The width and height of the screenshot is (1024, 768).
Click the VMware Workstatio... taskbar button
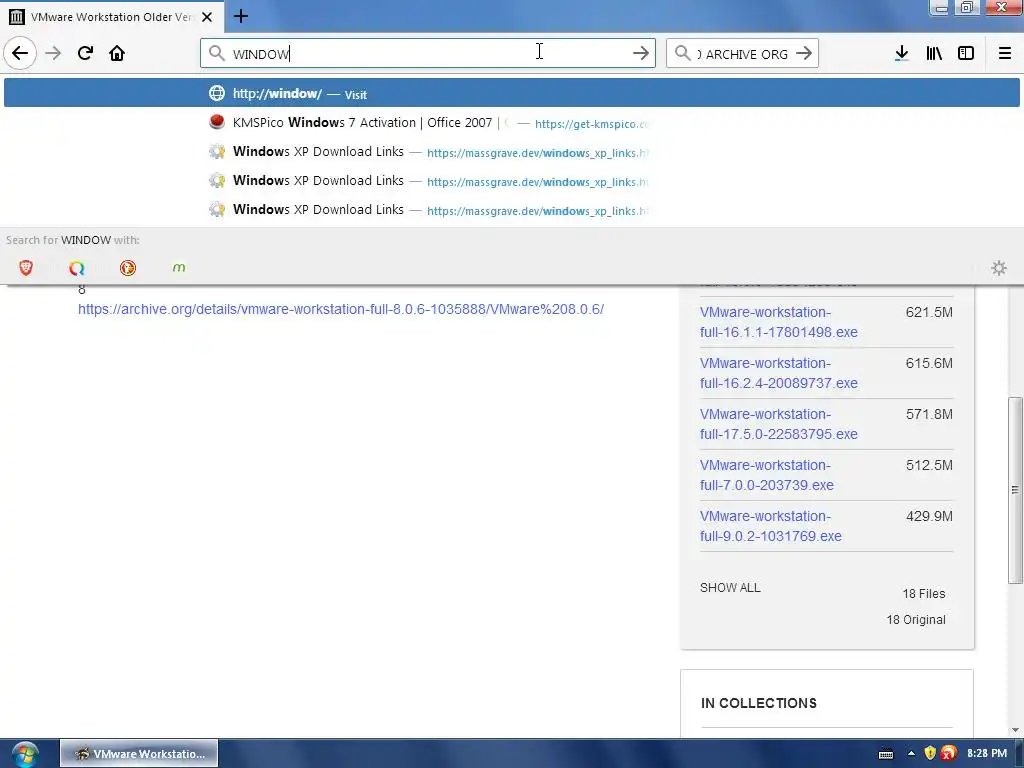coord(139,754)
